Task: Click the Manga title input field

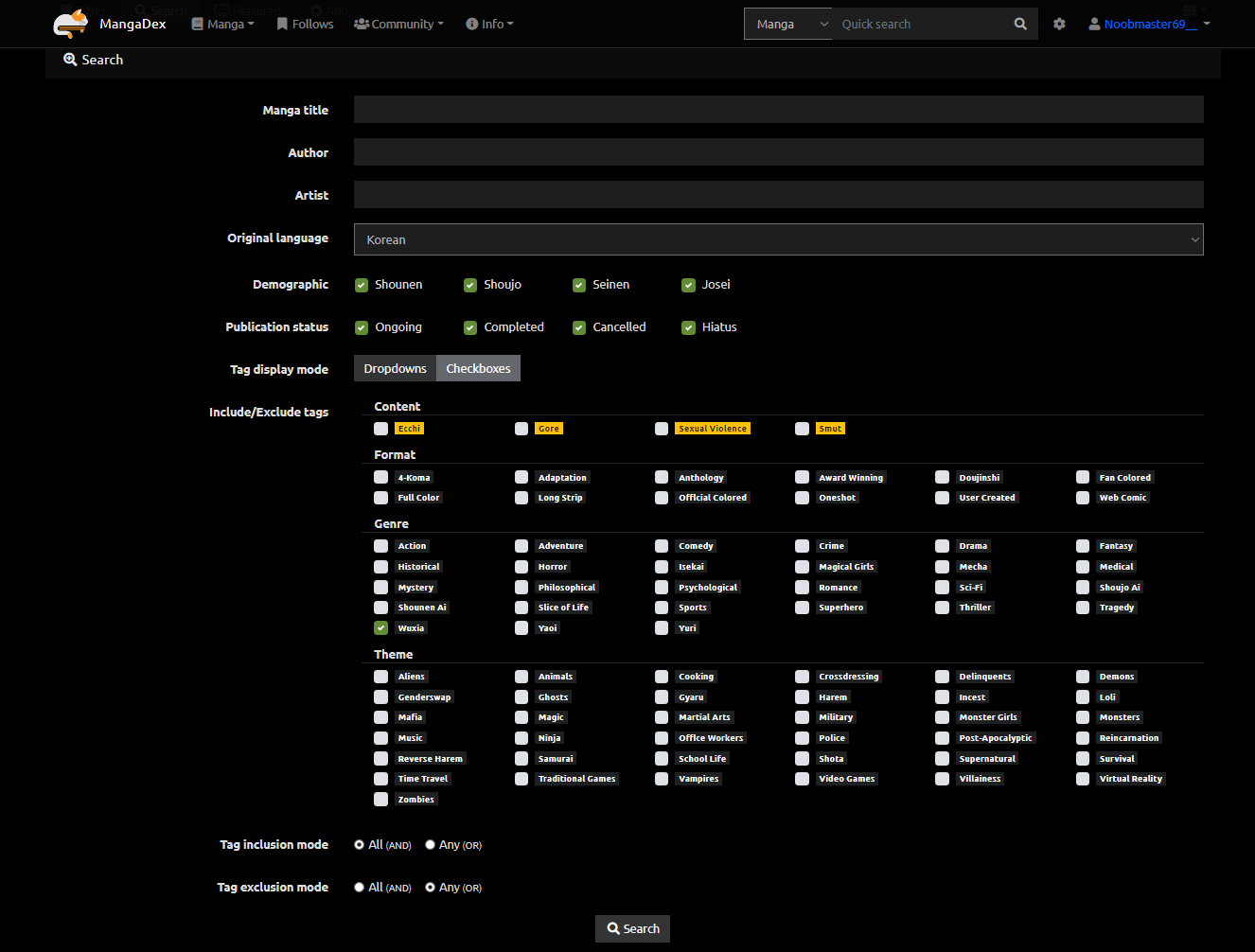Action: tap(778, 110)
